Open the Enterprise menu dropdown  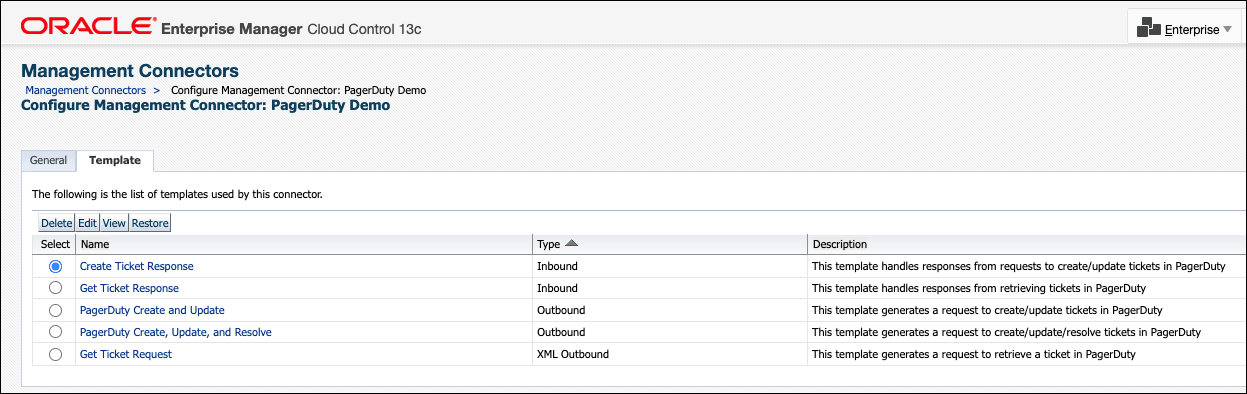[1184, 29]
